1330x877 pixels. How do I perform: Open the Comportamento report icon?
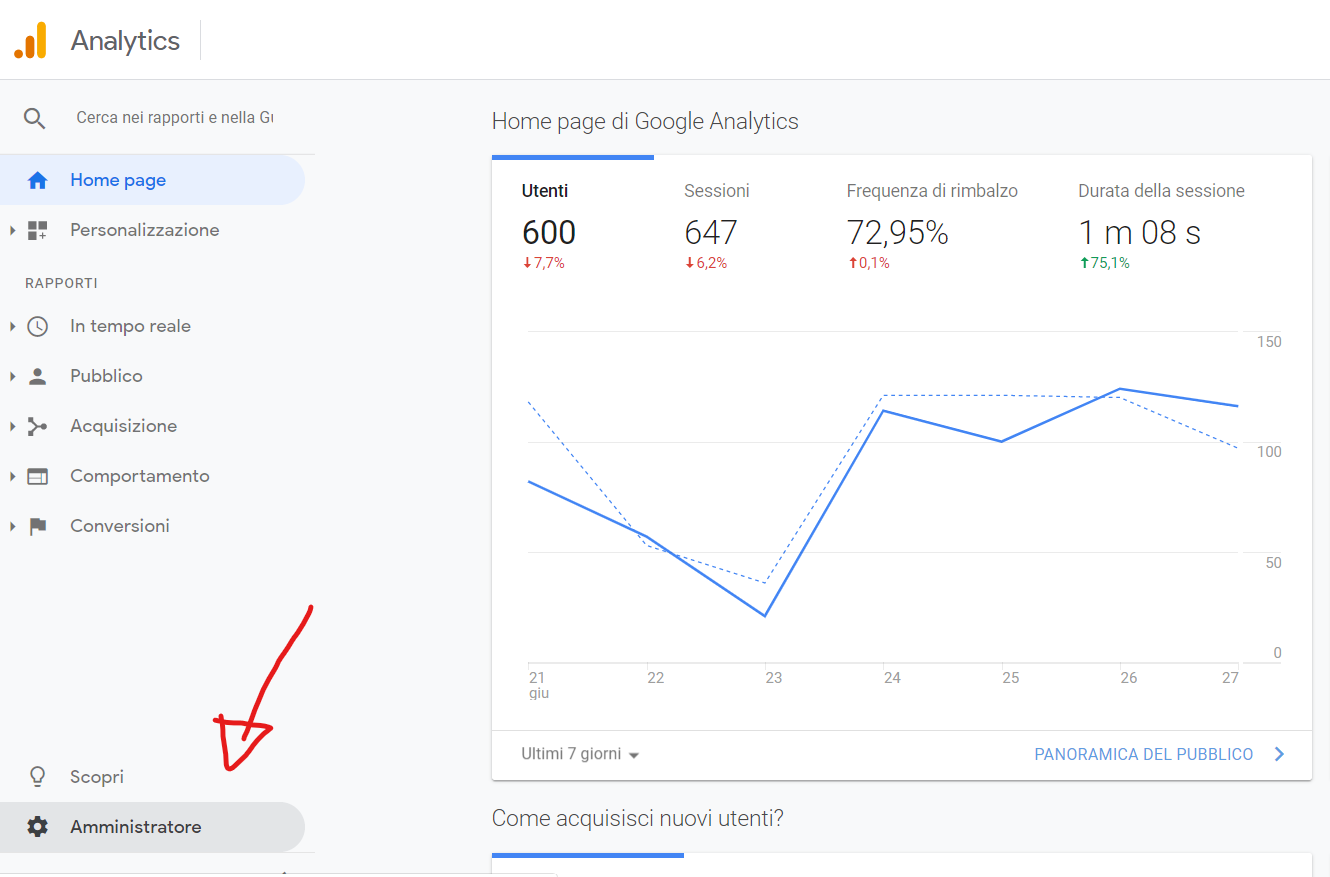point(36,475)
